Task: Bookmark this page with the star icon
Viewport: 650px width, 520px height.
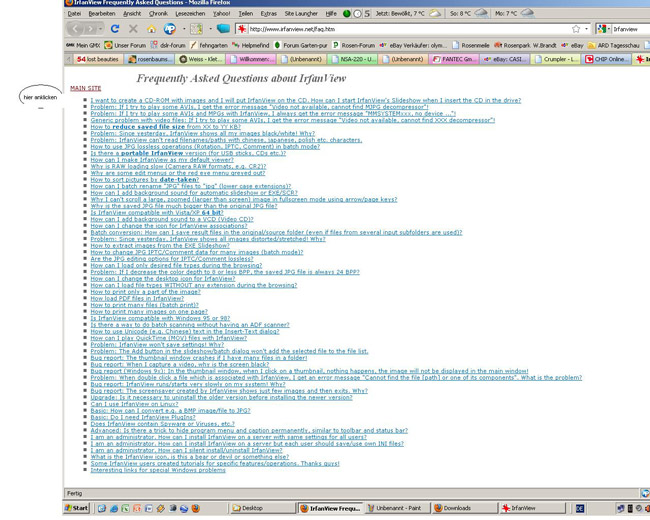Action: tap(576, 29)
